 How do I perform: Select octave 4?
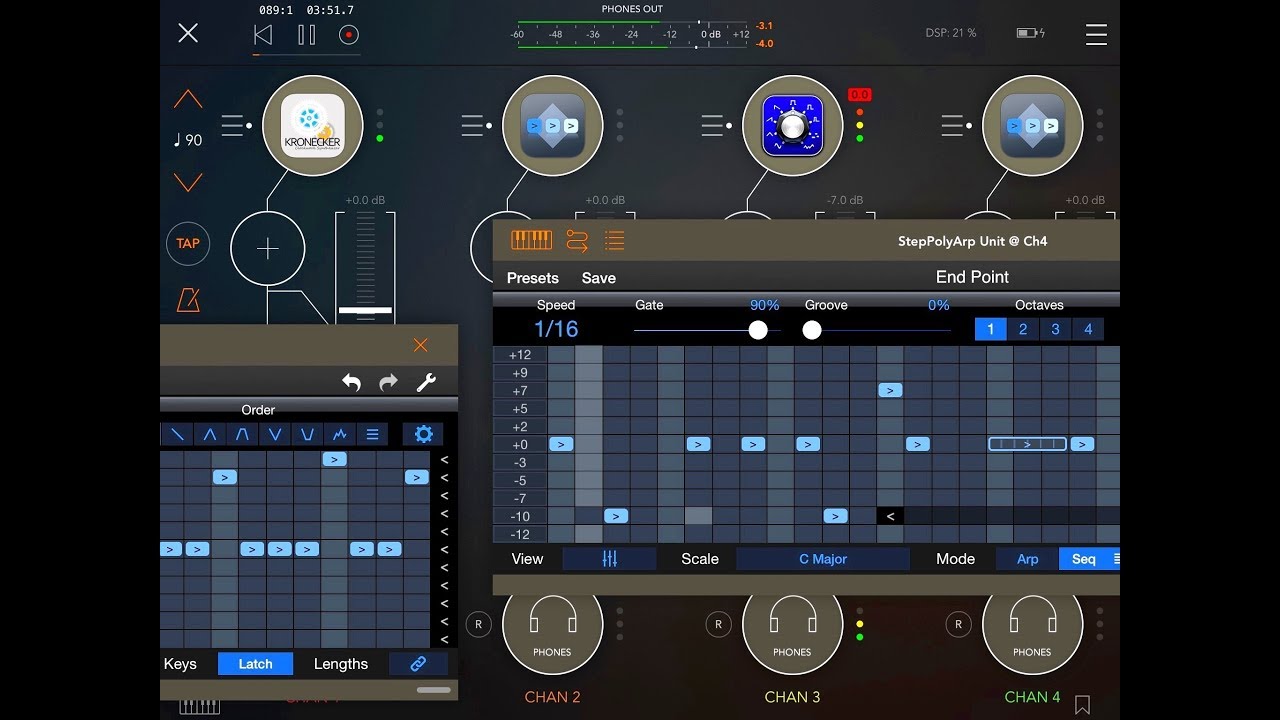(x=1088, y=329)
